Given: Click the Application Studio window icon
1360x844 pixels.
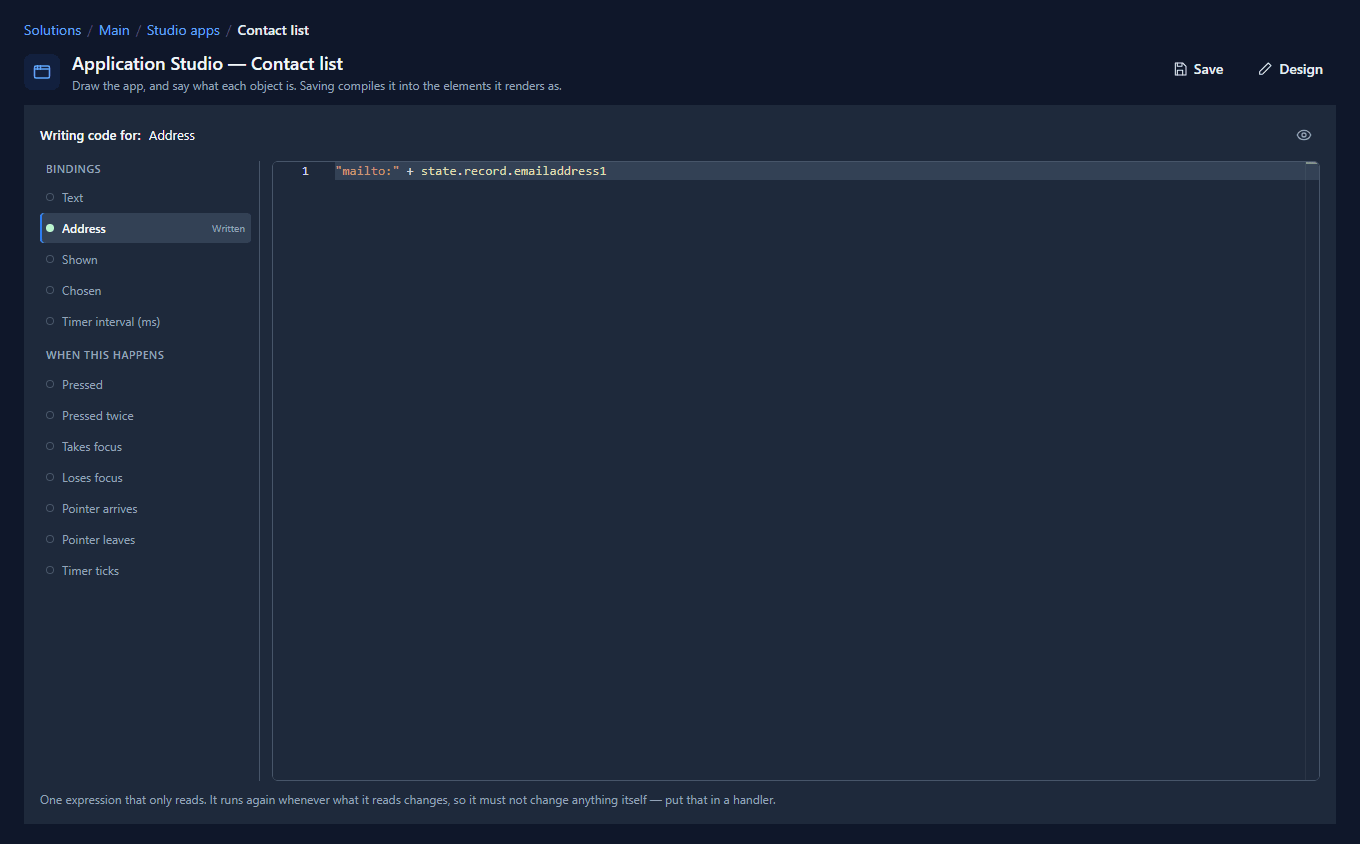Looking at the screenshot, I should coord(42,72).
